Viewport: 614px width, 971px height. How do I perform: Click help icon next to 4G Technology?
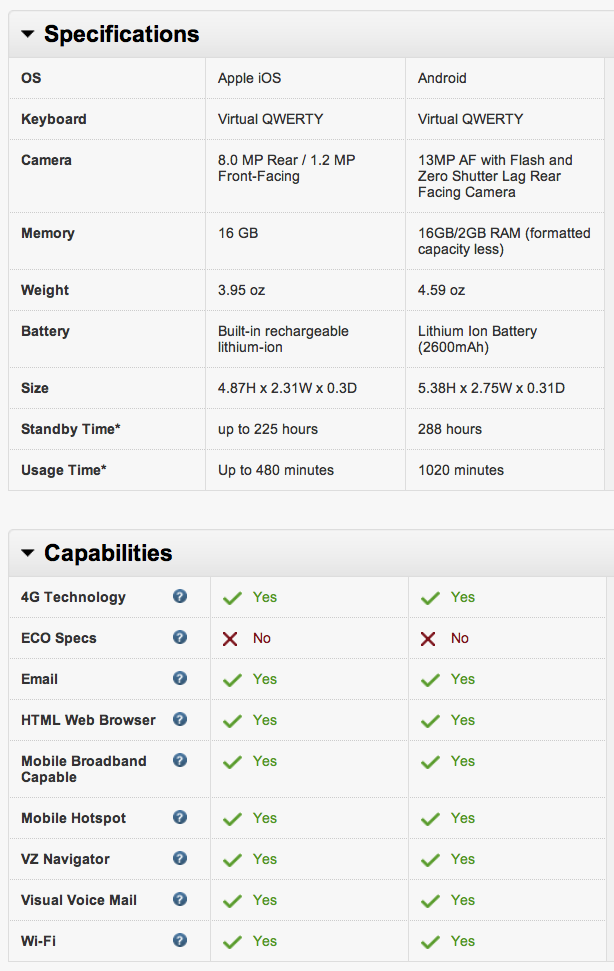(x=180, y=596)
